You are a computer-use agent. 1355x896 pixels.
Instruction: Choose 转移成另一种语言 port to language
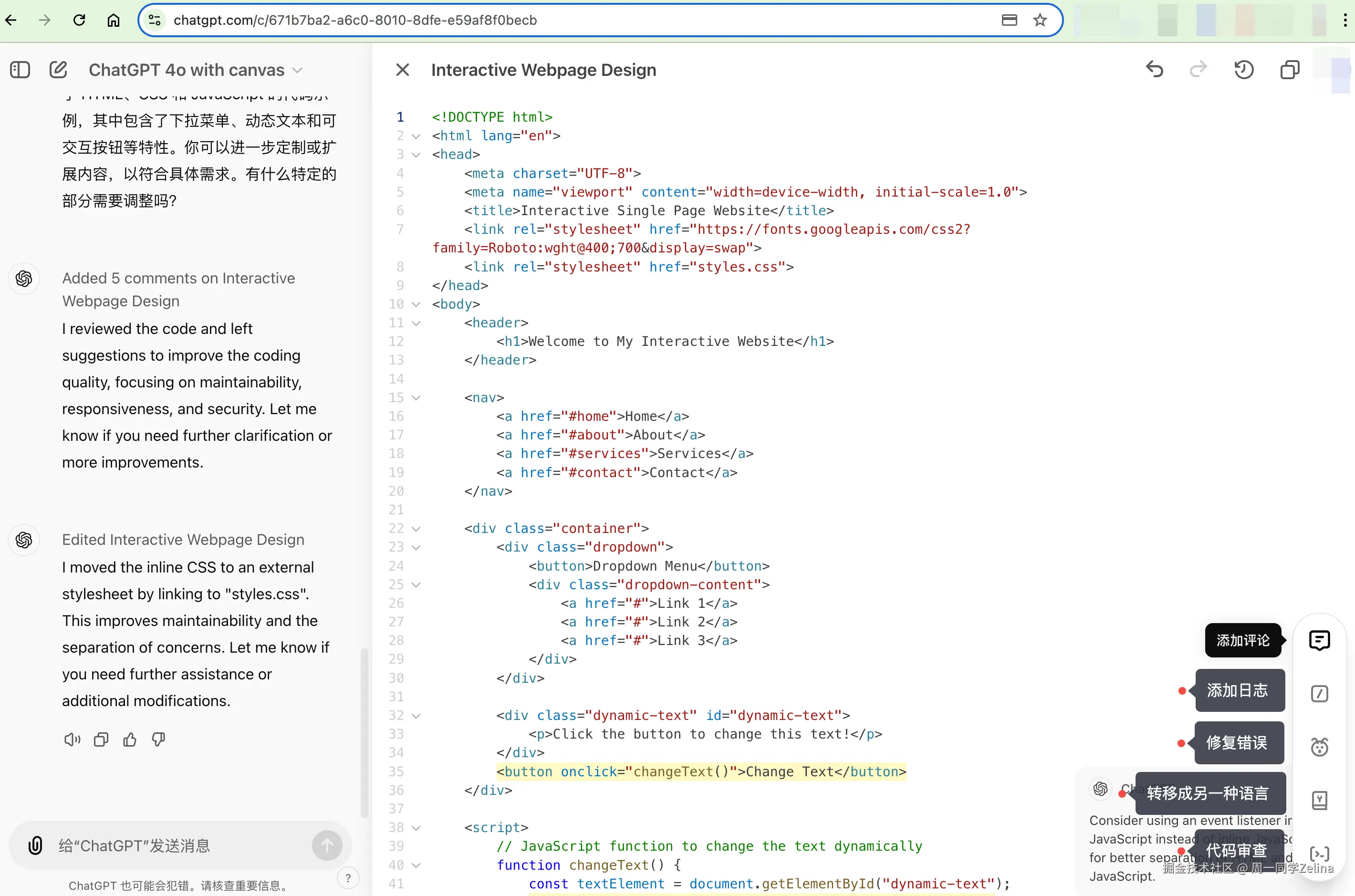pos(1209,793)
